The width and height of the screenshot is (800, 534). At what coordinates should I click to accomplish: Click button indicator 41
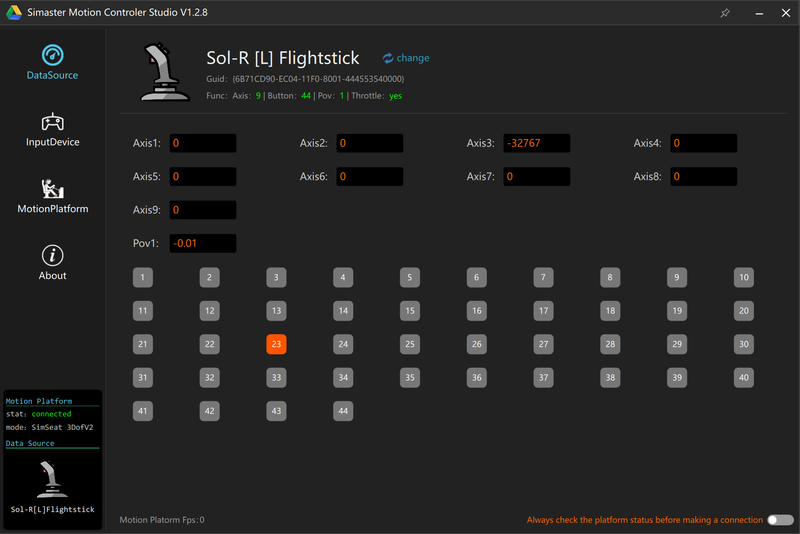click(x=142, y=411)
